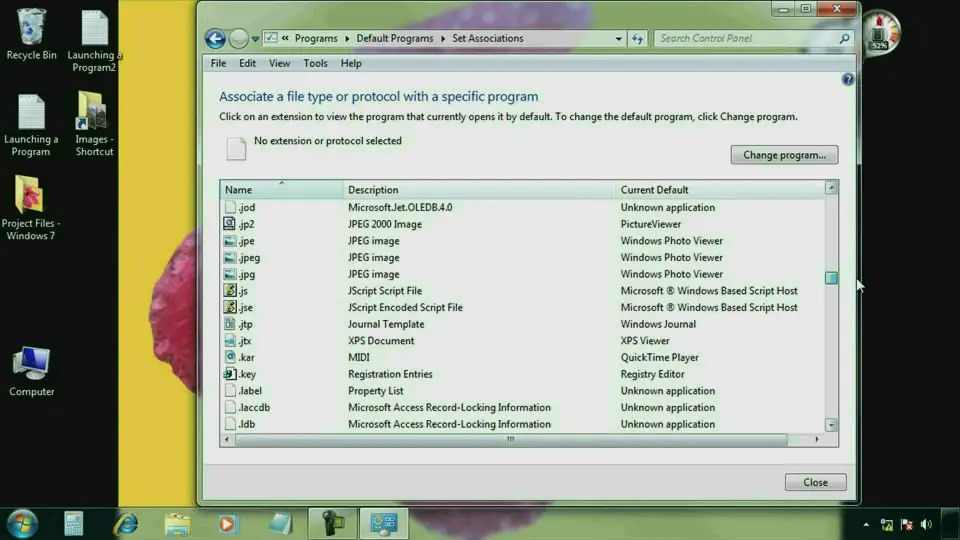Viewport: 960px width, 540px height.
Task: Click the vertical scrollbar thumb
Action: coord(831,278)
